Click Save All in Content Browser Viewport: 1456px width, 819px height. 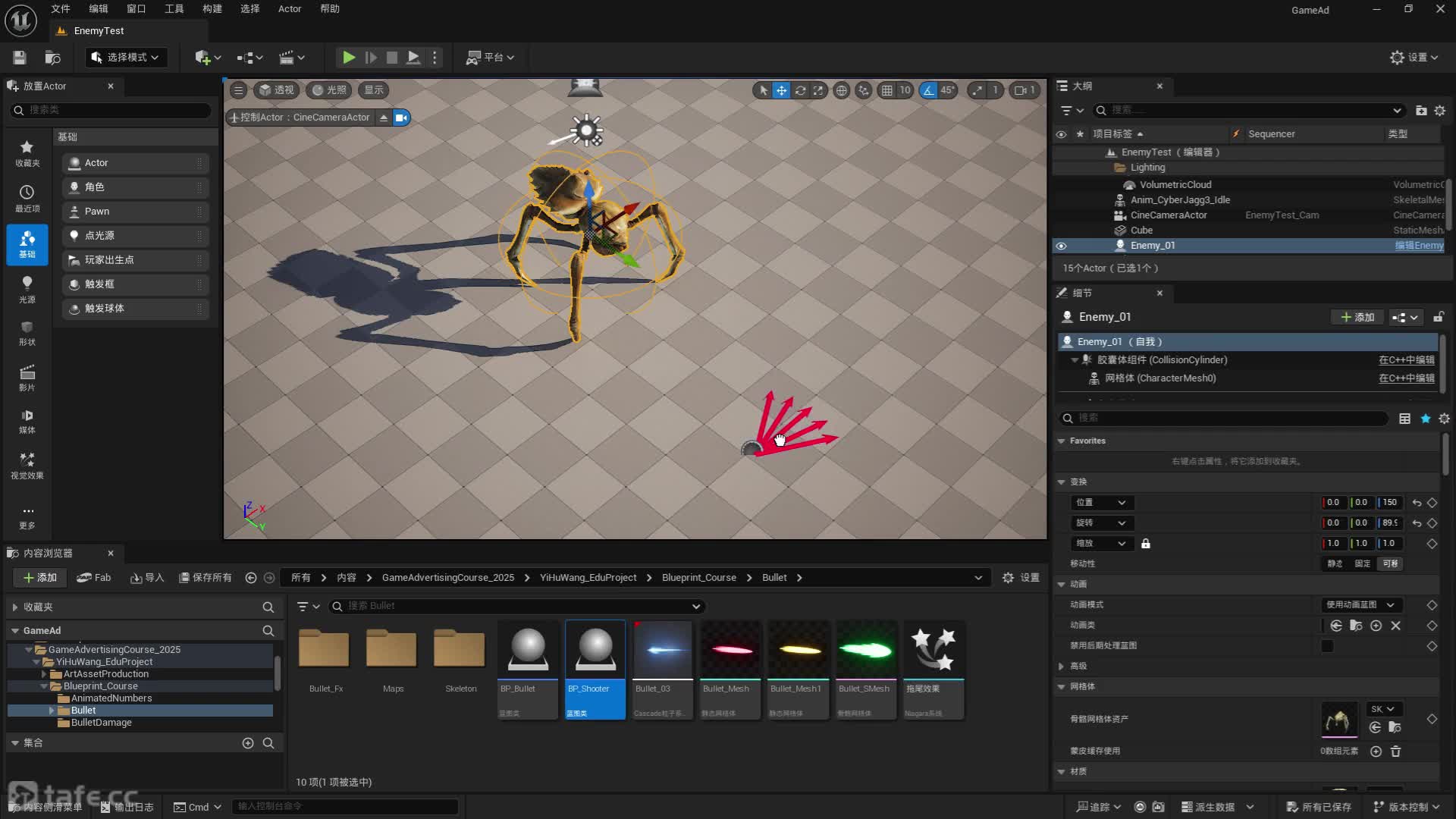coord(205,578)
